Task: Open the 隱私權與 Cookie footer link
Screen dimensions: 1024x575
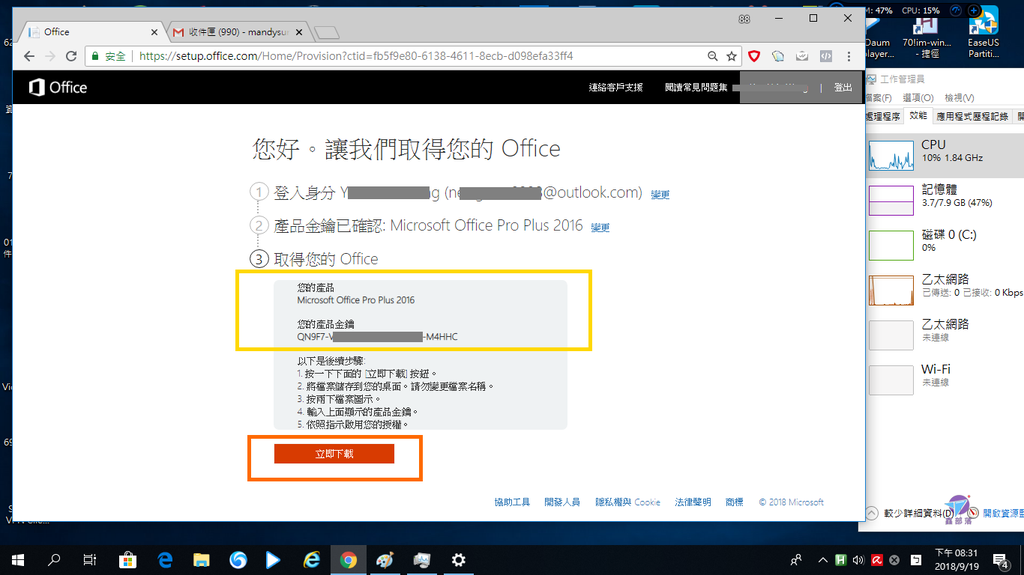Action: click(628, 502)
